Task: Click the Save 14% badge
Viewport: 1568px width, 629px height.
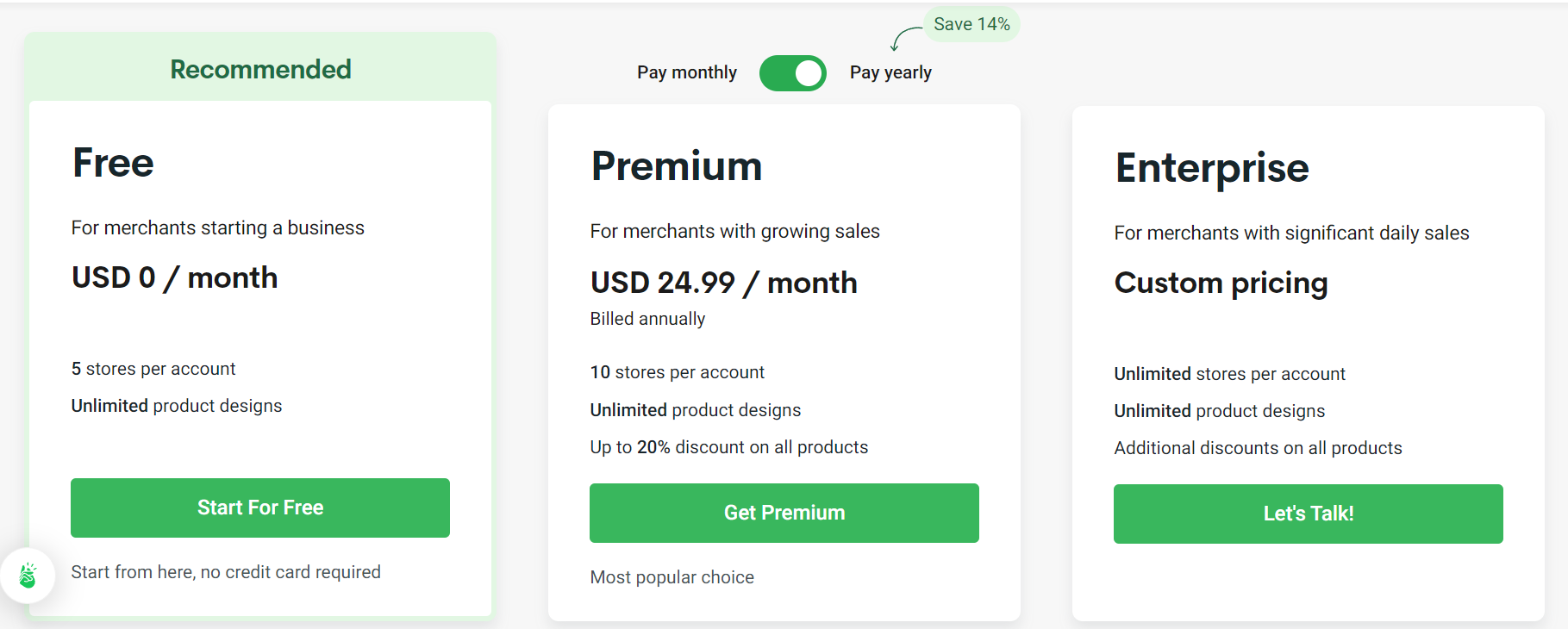Action: click(971, 23)
